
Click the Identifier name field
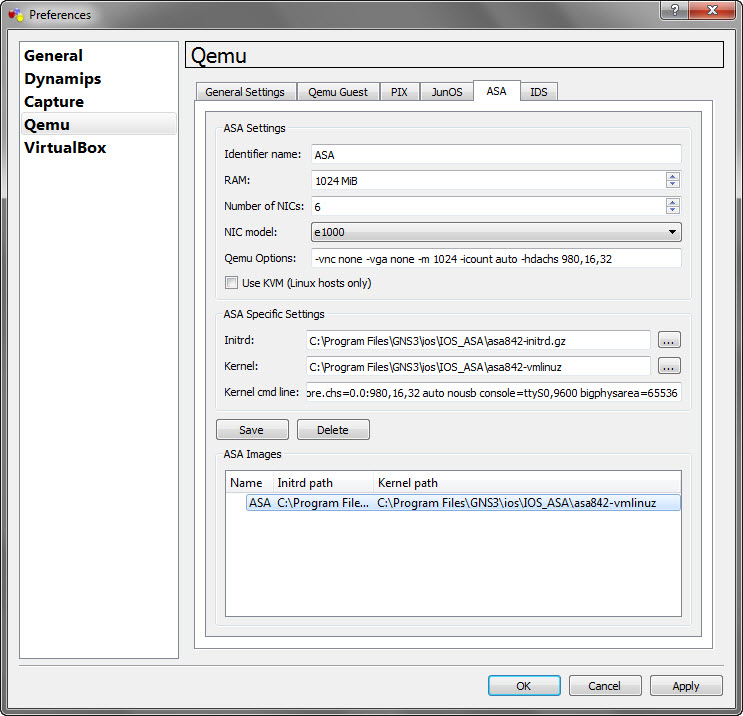click(496, 154)
